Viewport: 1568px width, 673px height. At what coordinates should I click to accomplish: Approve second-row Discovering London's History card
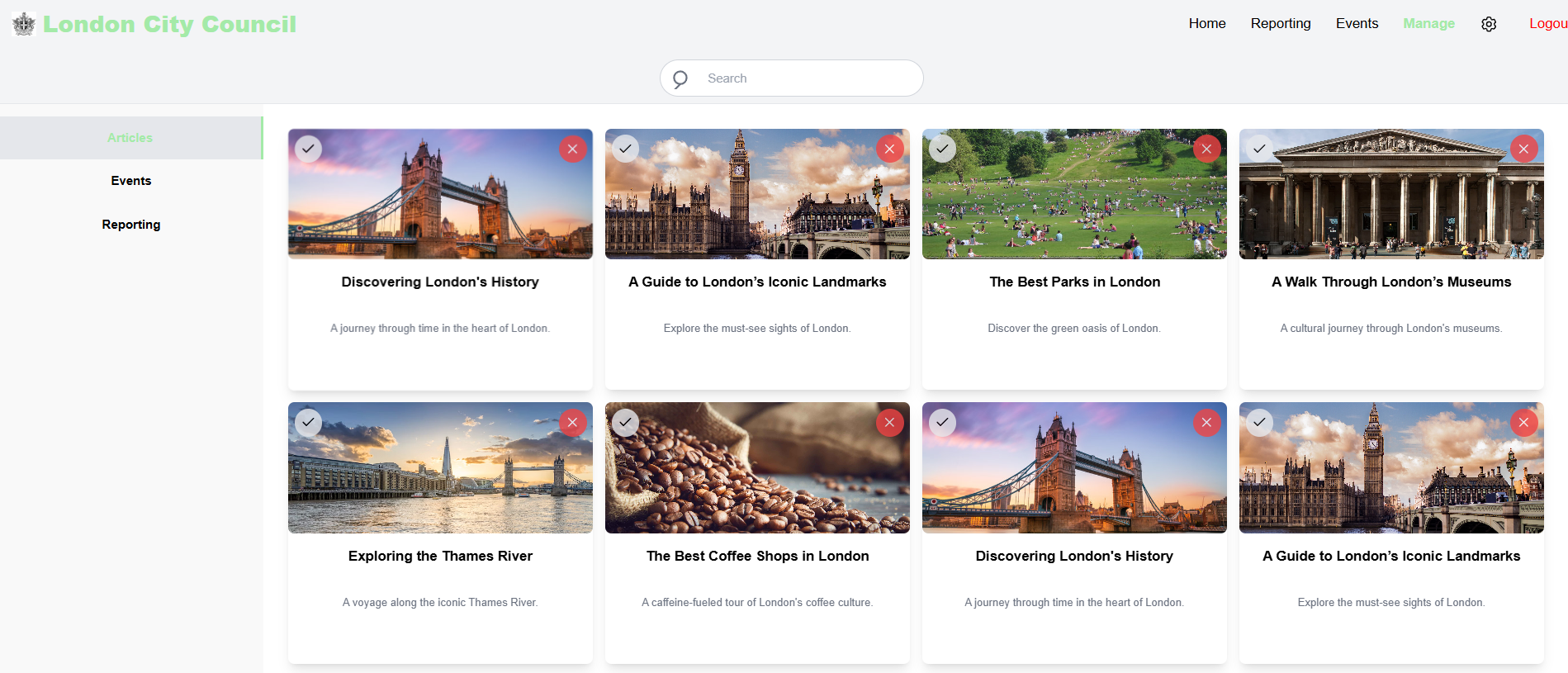(x=943, y=422)
